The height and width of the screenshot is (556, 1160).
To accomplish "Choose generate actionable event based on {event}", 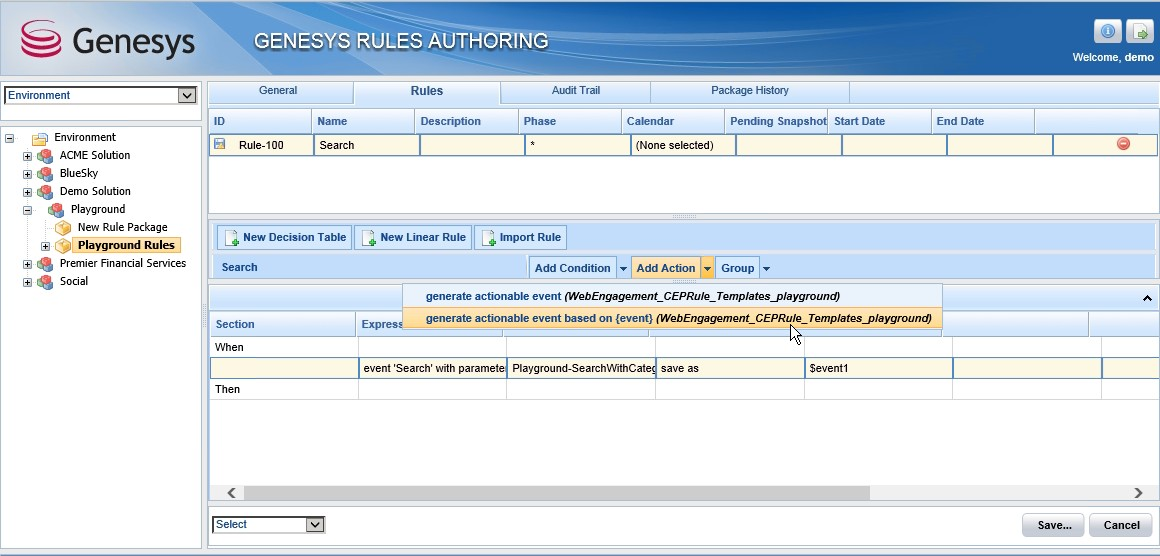I will click(672, 319).
